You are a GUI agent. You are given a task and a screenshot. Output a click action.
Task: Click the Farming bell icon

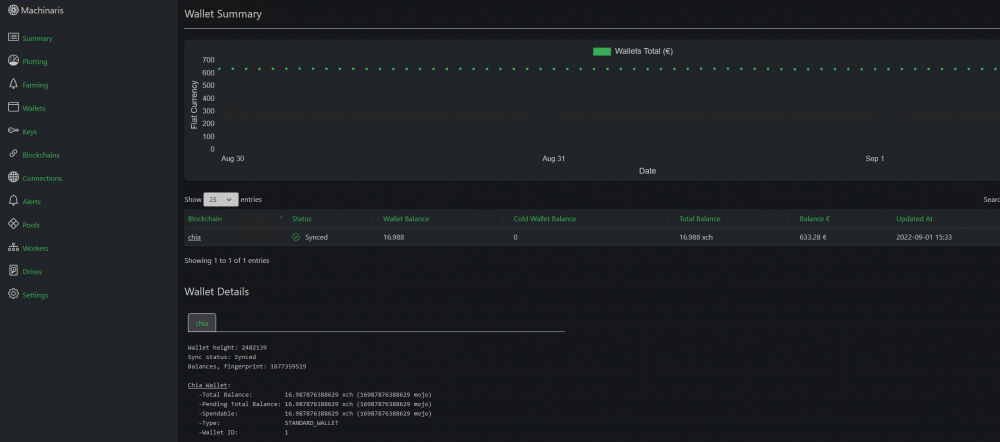tap(13, 84)
